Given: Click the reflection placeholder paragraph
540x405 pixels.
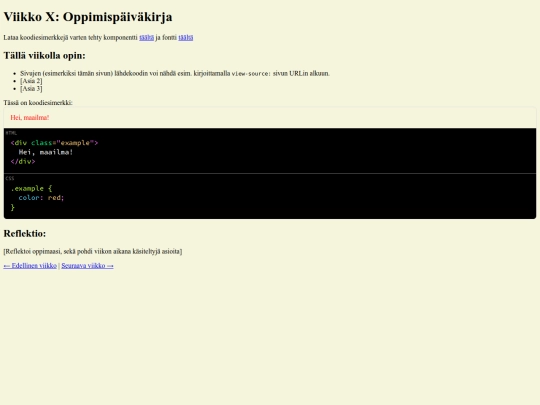Looking at the screenshot, I should [93, 251].
